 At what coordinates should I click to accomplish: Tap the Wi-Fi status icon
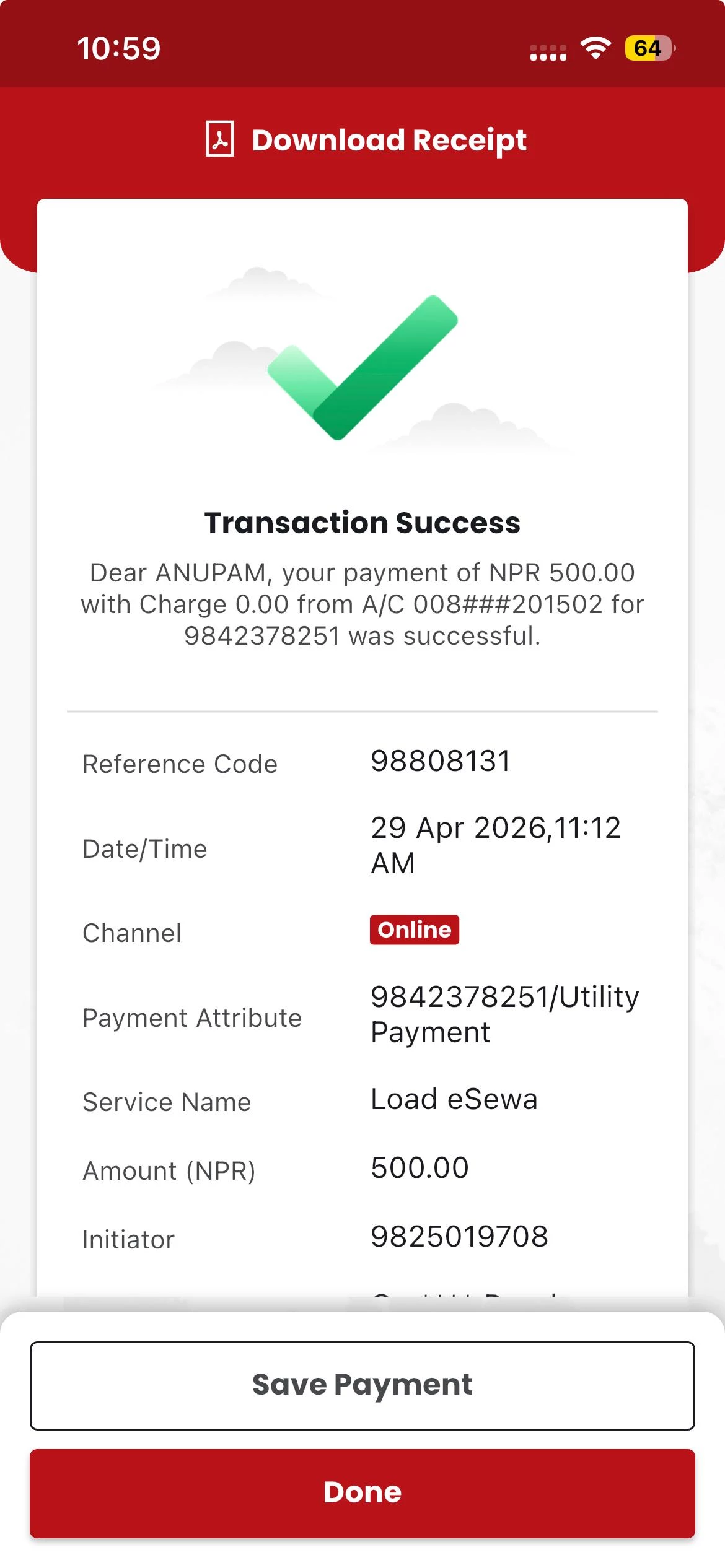(595, 48)
